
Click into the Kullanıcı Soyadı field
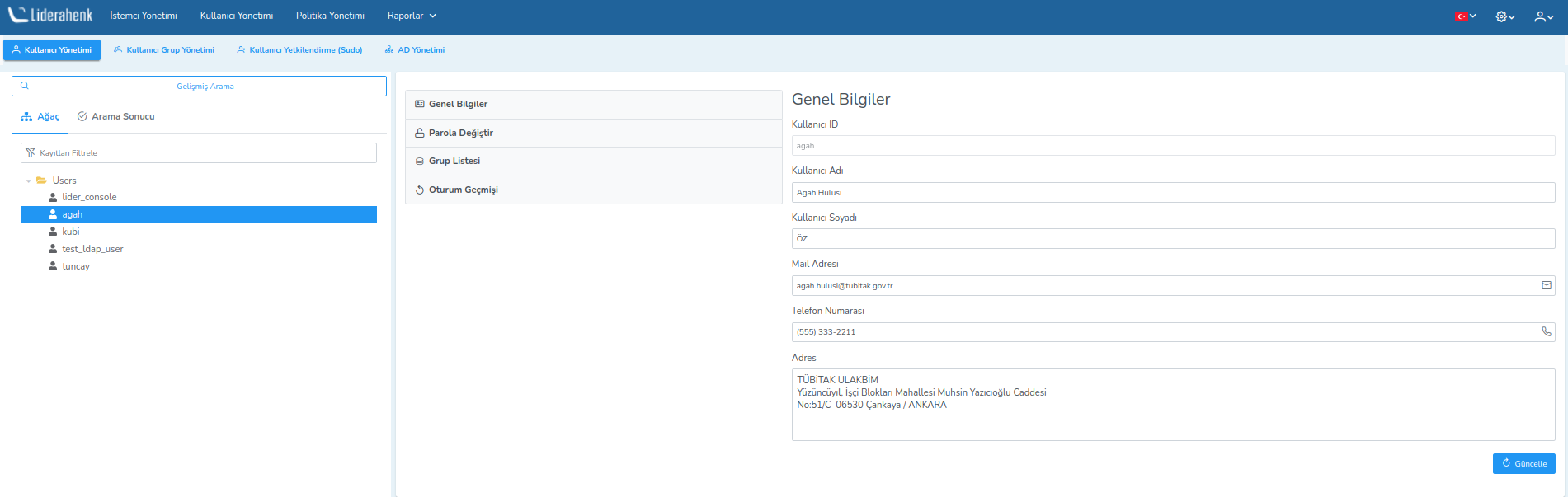point(1172,239)
